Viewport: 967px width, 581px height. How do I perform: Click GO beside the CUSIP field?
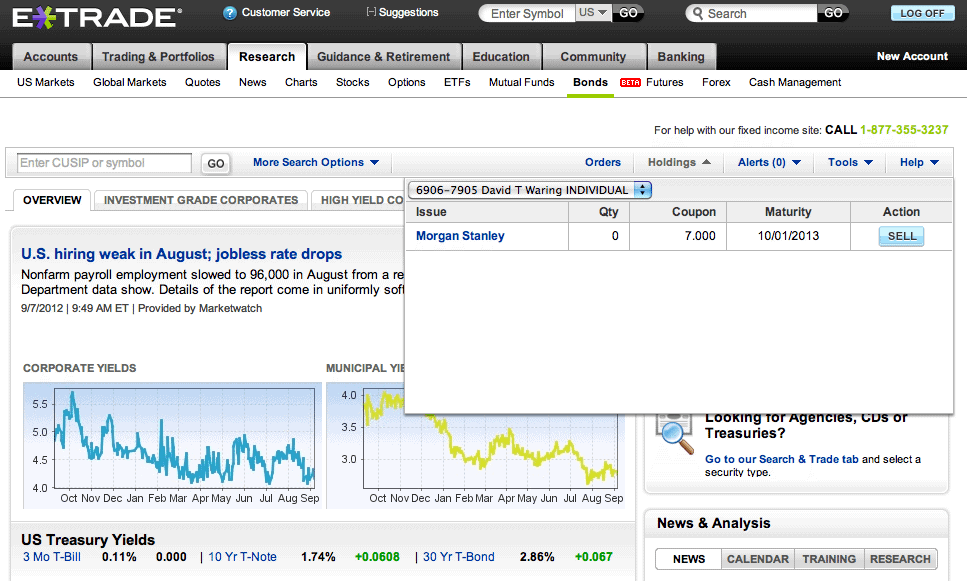coord(216,163)
